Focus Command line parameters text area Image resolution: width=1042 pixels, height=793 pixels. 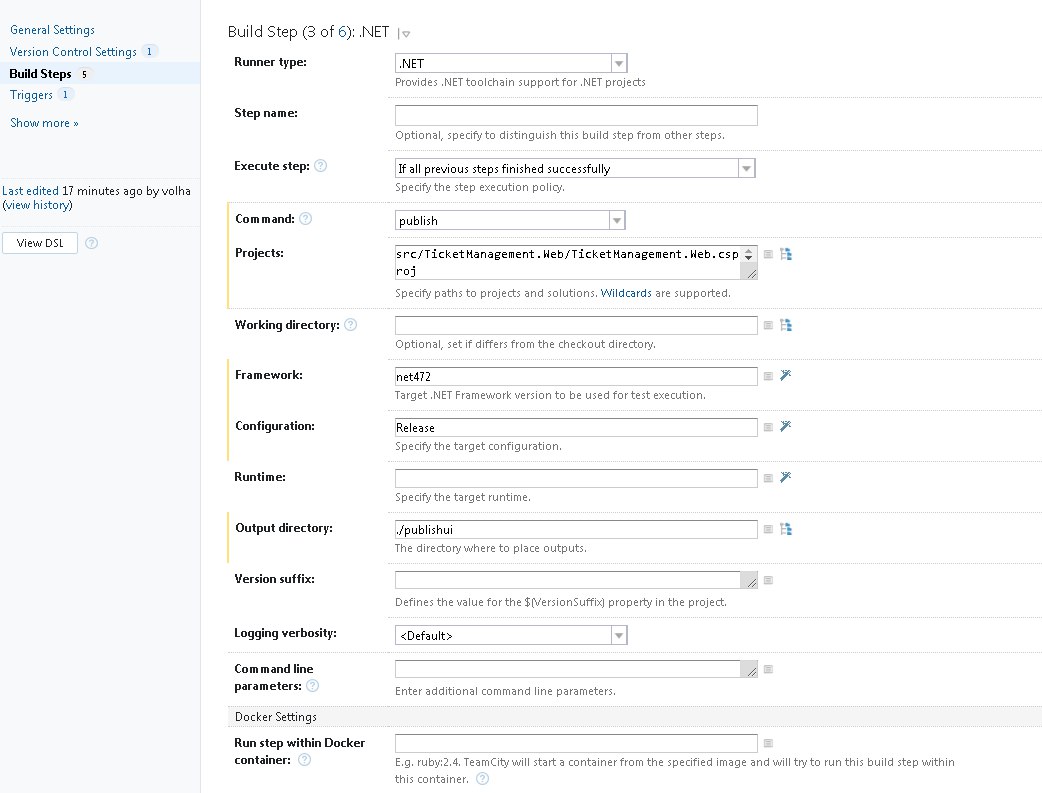576,669
